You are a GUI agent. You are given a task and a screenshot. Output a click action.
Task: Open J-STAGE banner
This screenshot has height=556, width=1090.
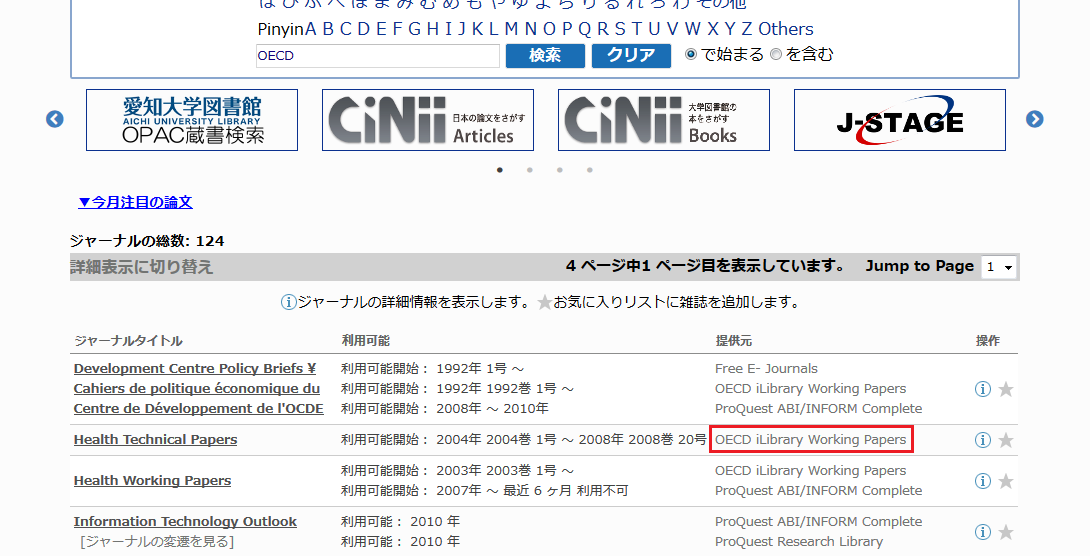900,120
